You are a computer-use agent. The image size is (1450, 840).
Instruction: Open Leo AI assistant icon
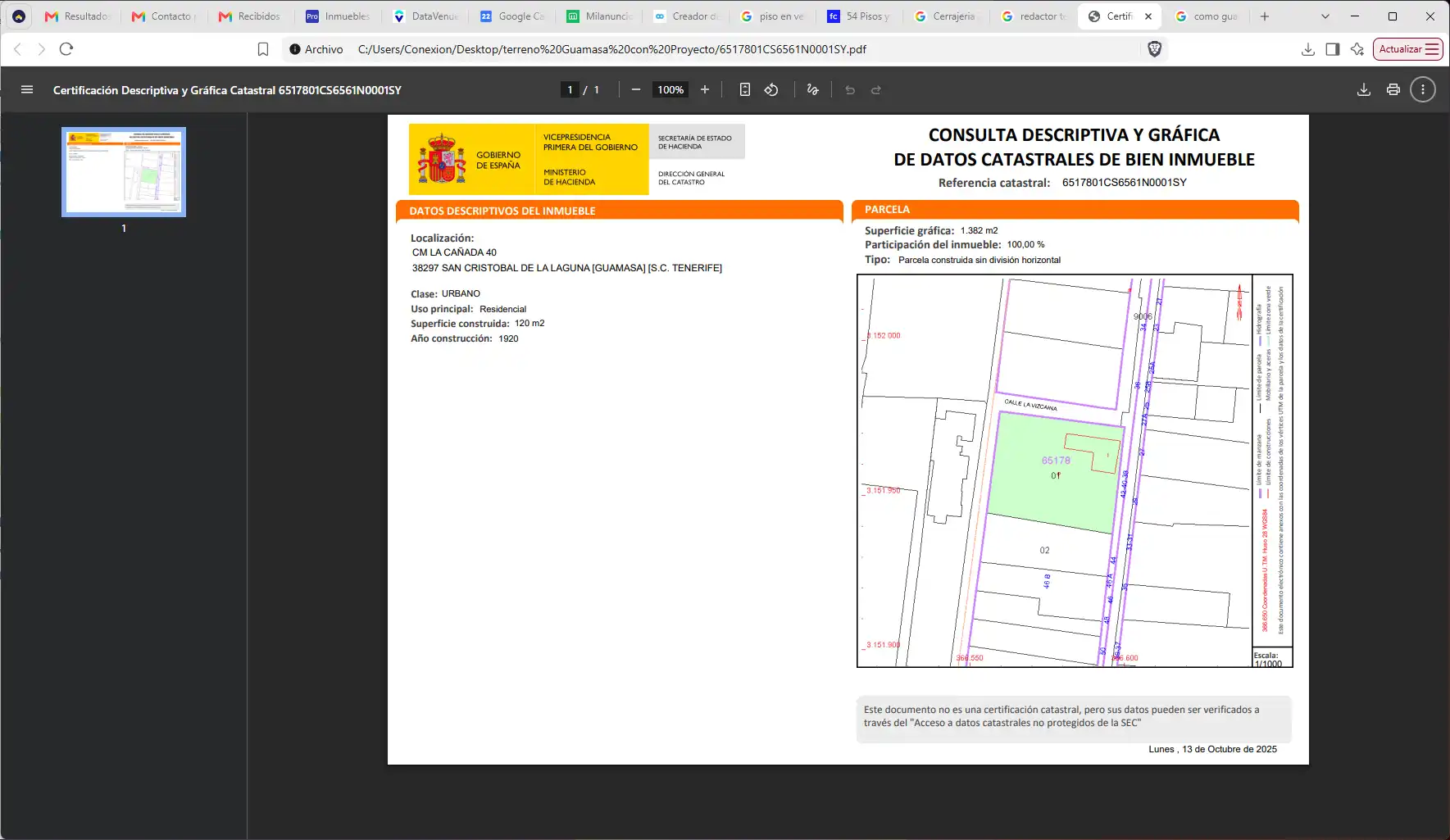coord(1357,49)
